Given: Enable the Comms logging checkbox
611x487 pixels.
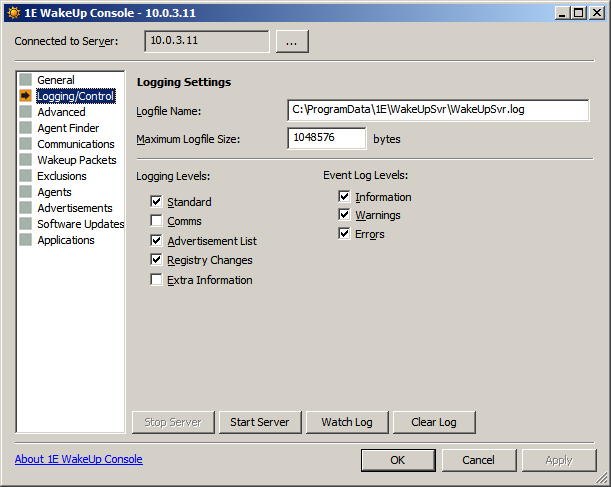Looking at the screenshot, I should [156, 221].
